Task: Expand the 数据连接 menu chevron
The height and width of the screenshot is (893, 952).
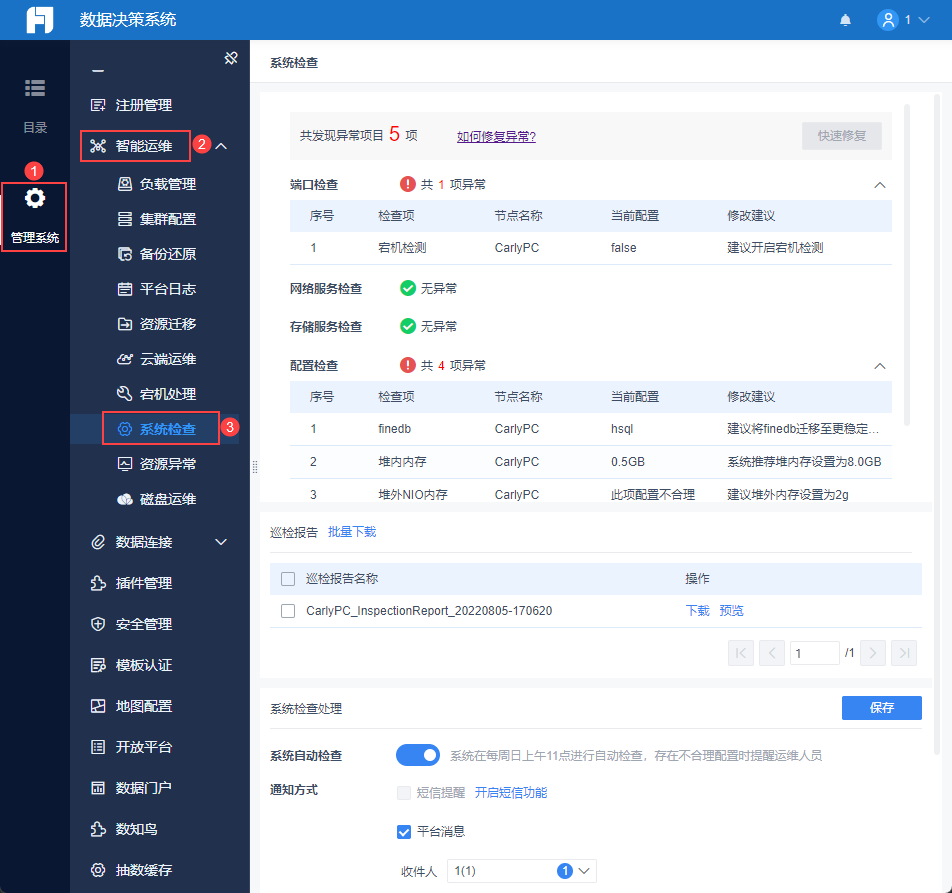Action: pyautogui.click(x=222, y=542)
